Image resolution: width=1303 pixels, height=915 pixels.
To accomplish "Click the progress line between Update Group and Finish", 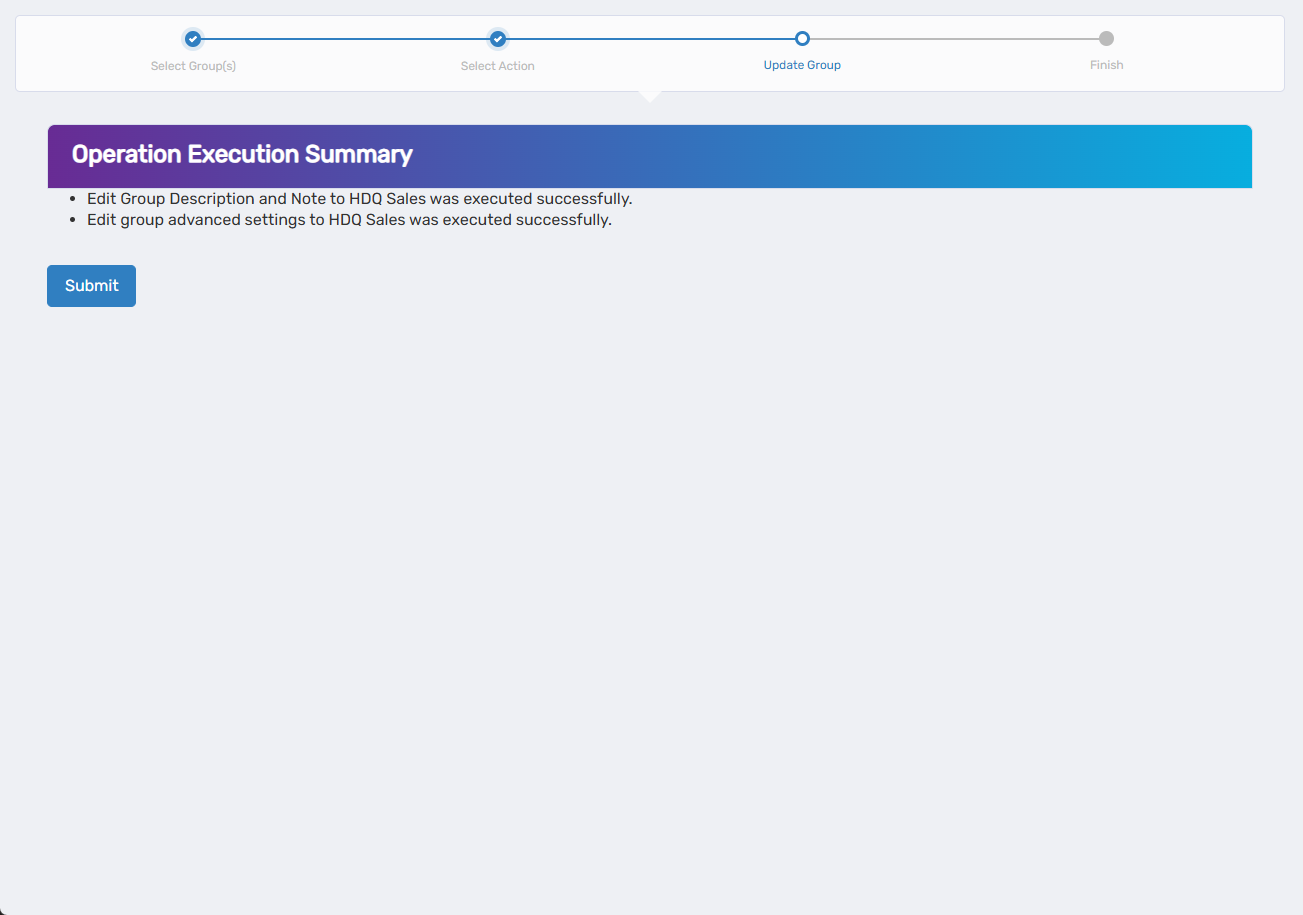I will click(x=954, y=38).
